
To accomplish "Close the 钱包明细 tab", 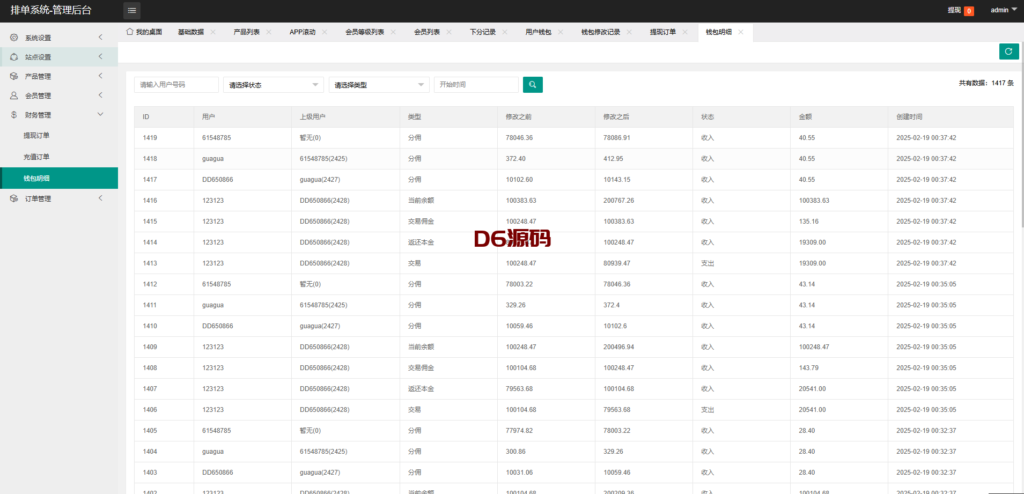I will pos(741,32).
